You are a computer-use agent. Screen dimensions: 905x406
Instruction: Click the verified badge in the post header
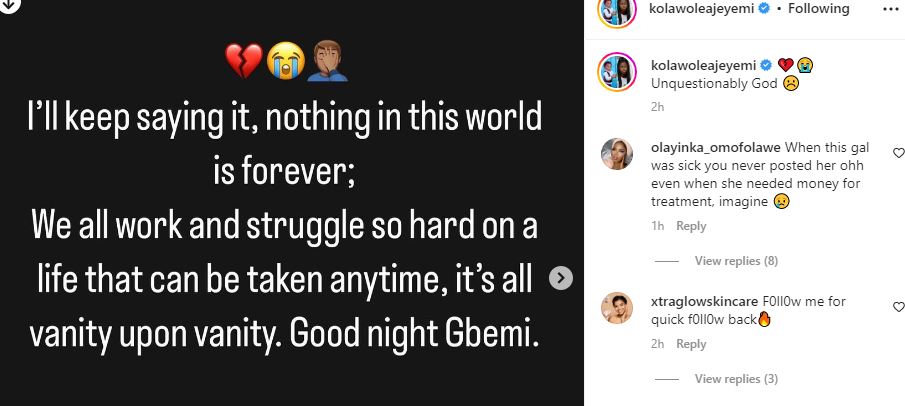click(765, 9)
